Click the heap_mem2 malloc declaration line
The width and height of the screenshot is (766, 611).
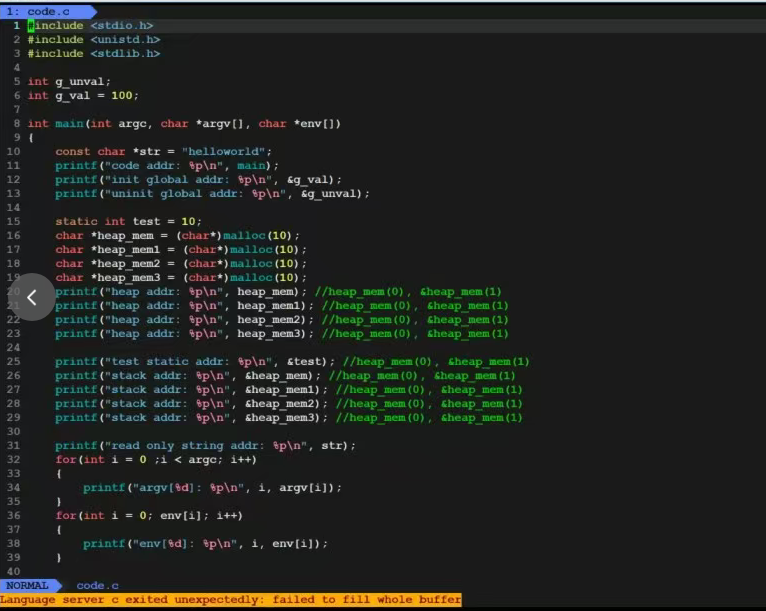click(x=181, y=263)
